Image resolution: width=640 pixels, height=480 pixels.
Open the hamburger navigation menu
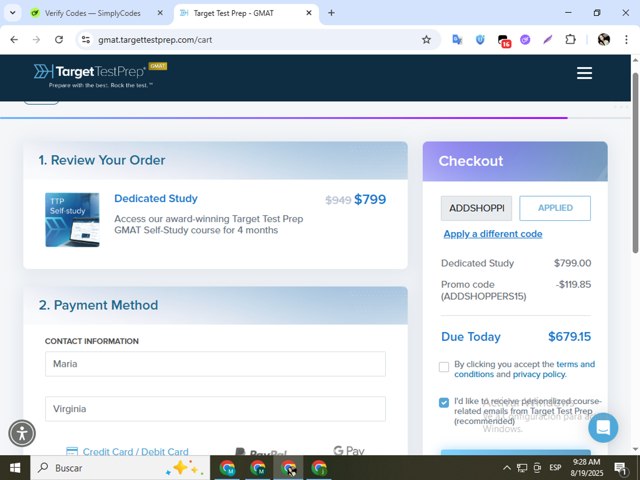tap(584, 73)
